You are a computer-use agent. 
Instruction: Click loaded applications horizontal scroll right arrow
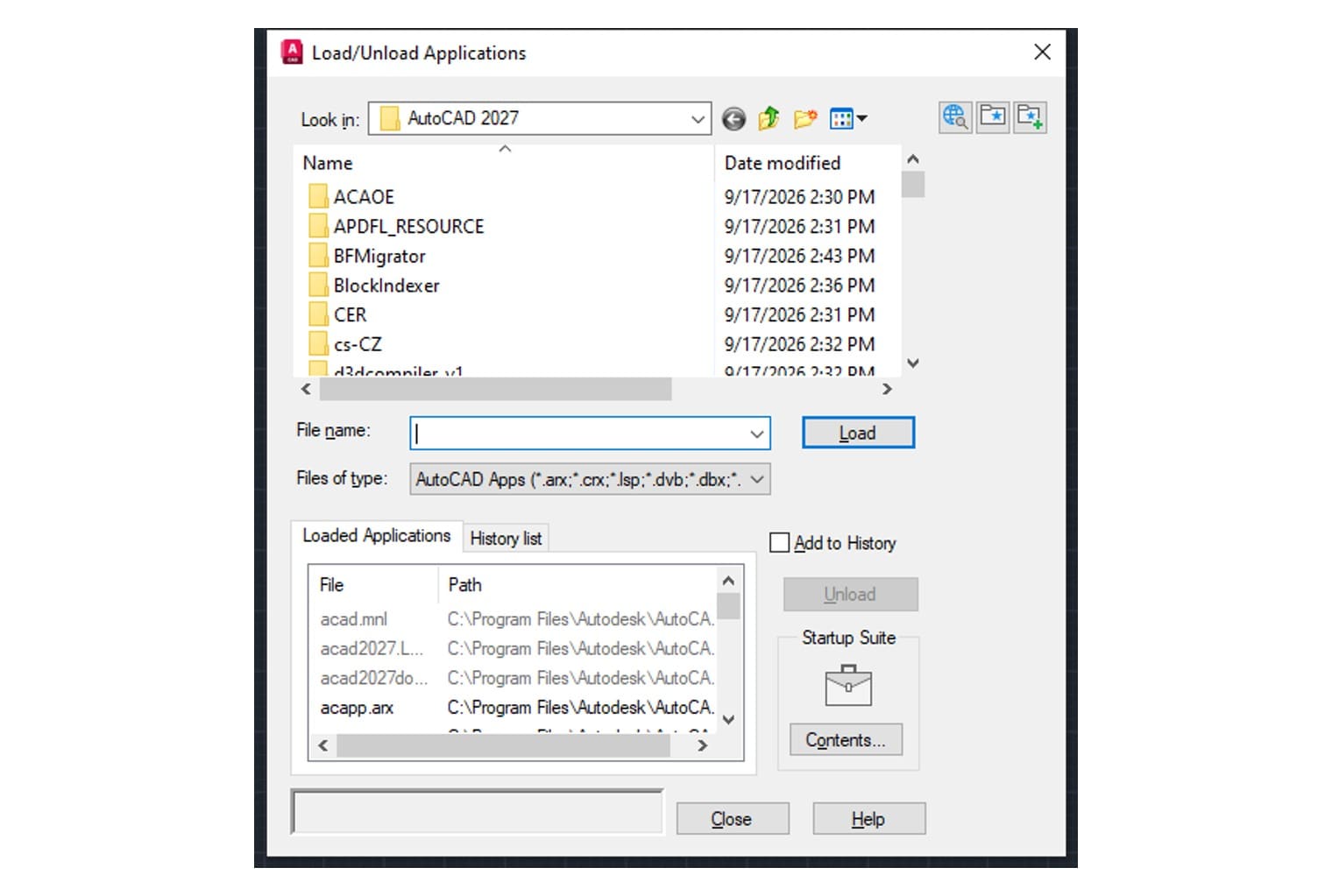point(702,745)
